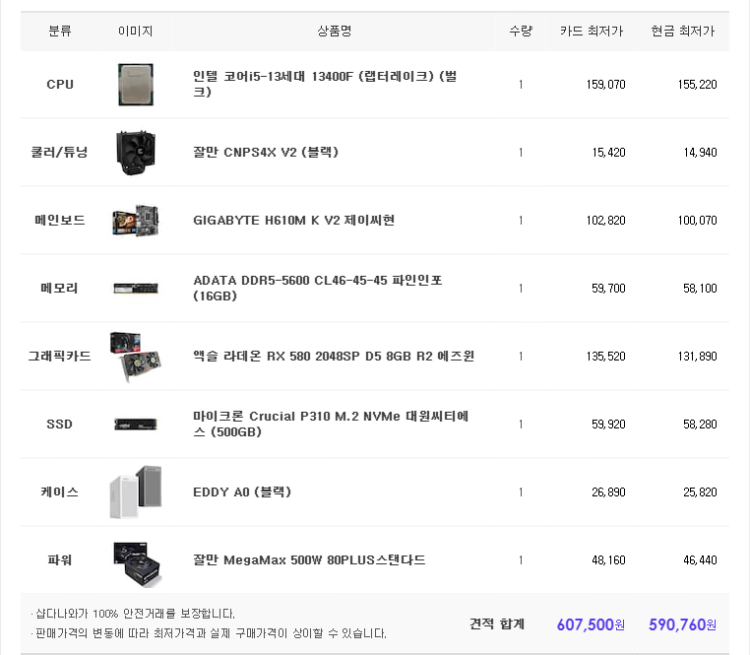The height and width of the screenshot is (655, 750).
Task: Click the Crucial P310 SSD image
Action: pyautogui.click(x=136, y=424)
